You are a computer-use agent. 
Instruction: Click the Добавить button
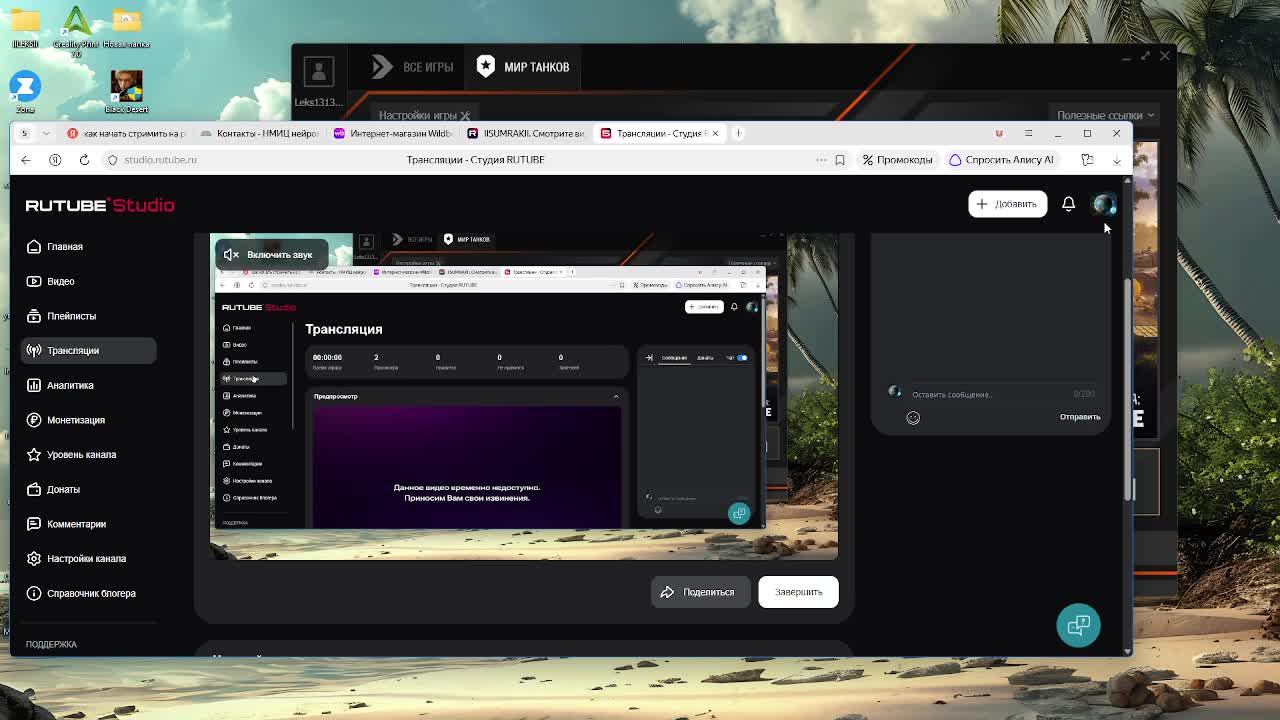click(1007, 204)
